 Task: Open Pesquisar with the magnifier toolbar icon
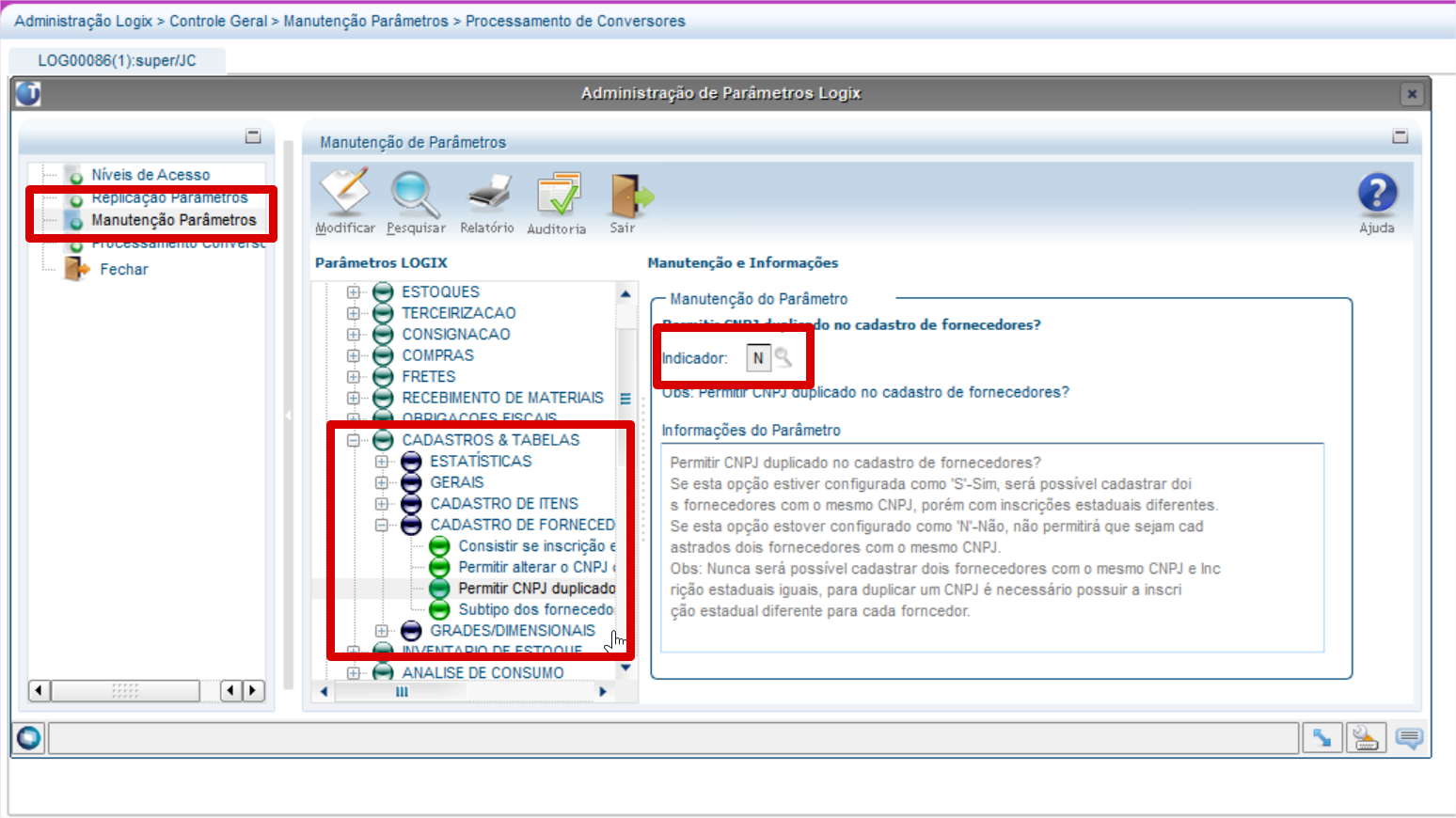pyautogui.click(x=416, y=194)
